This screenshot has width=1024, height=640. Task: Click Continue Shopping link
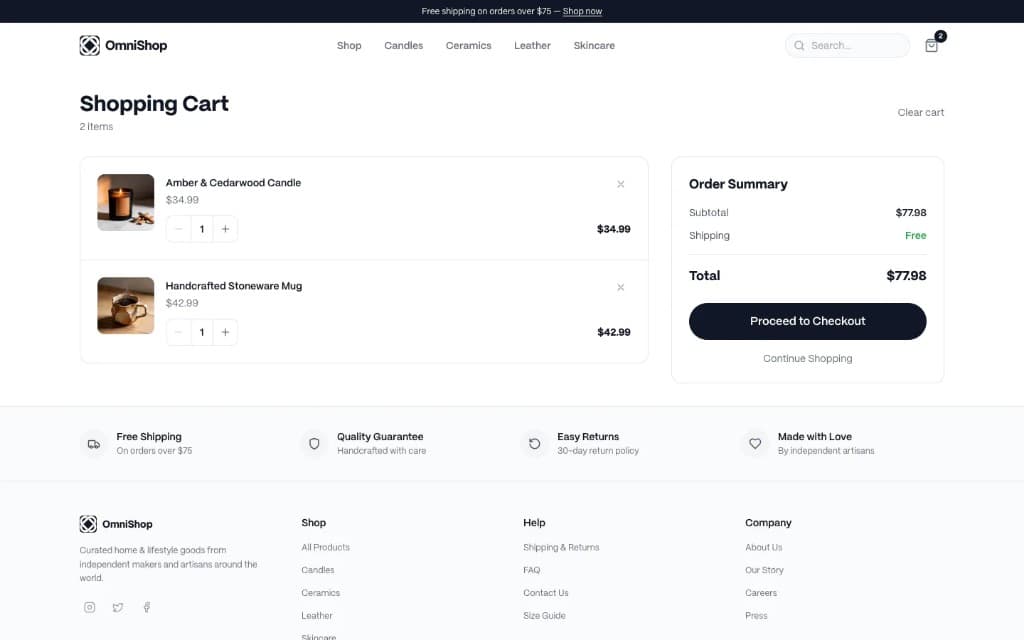point(807,359)
